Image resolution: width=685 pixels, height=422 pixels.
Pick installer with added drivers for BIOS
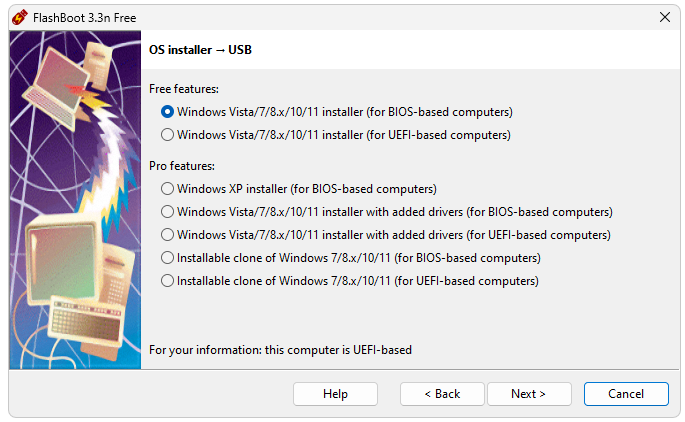[x=168, y=212]
